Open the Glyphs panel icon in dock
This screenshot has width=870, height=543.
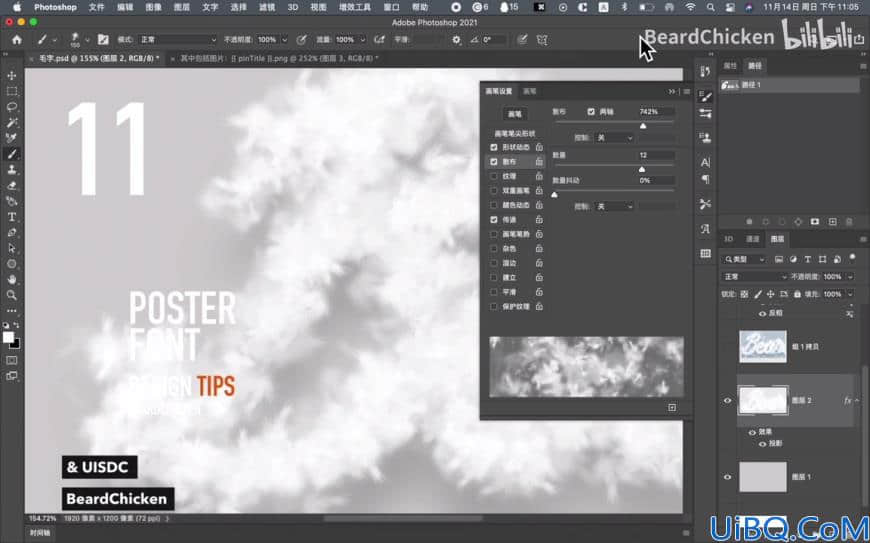tap(705, 229)
